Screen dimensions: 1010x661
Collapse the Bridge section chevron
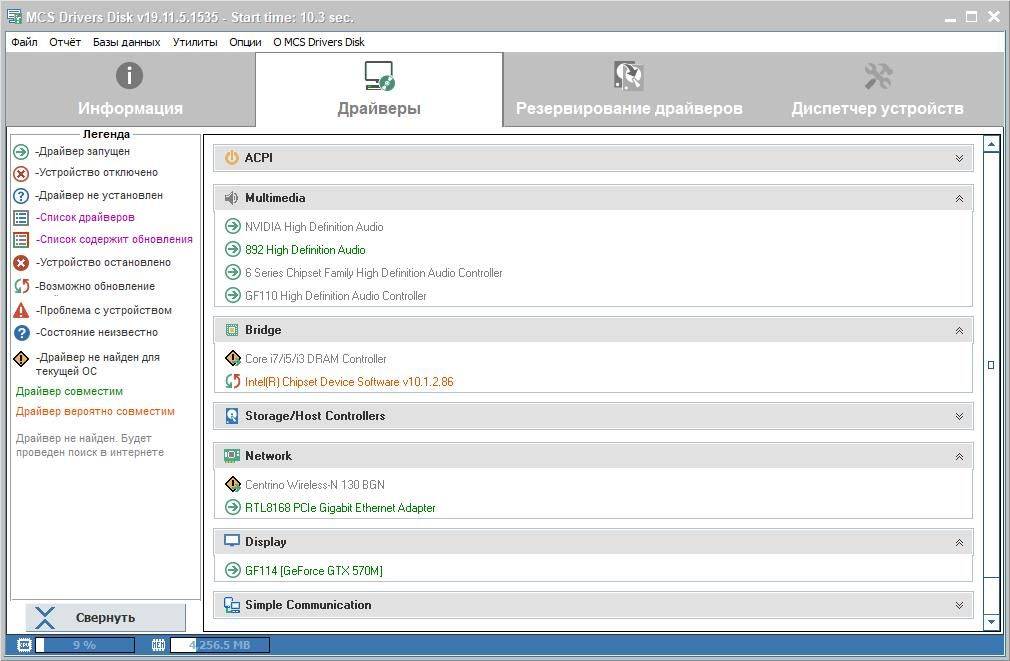click(959, 330)
